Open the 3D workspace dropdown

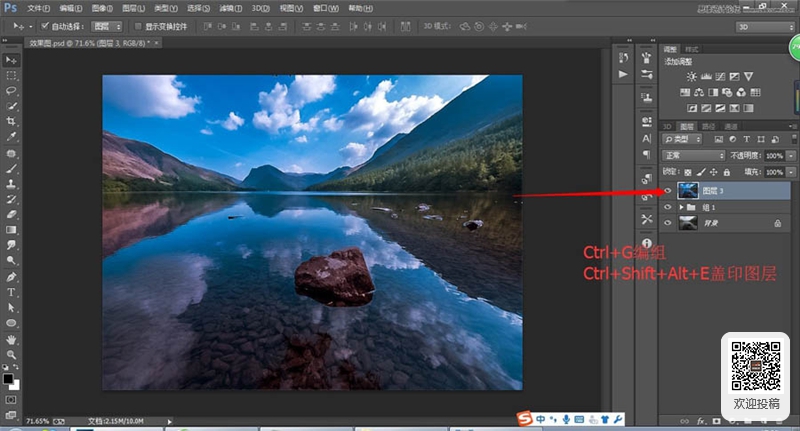coord(765,27)
